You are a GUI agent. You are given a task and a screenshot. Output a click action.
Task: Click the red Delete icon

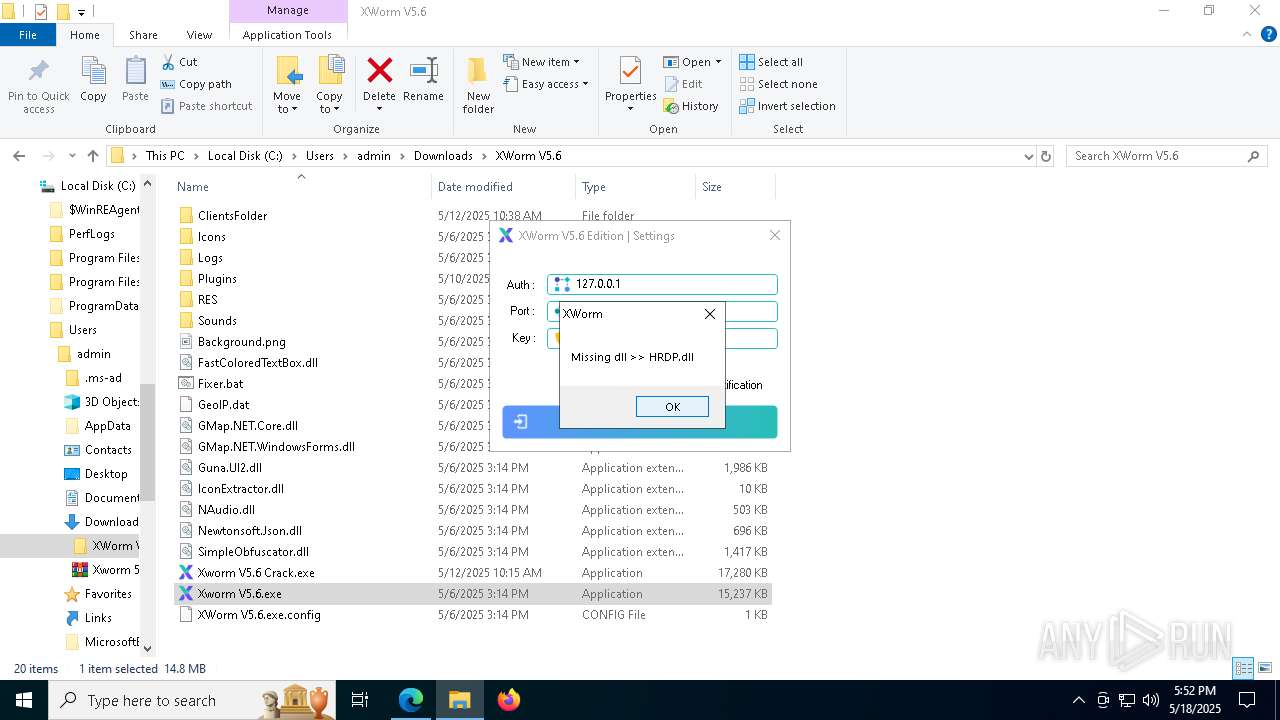coord(379,70)
